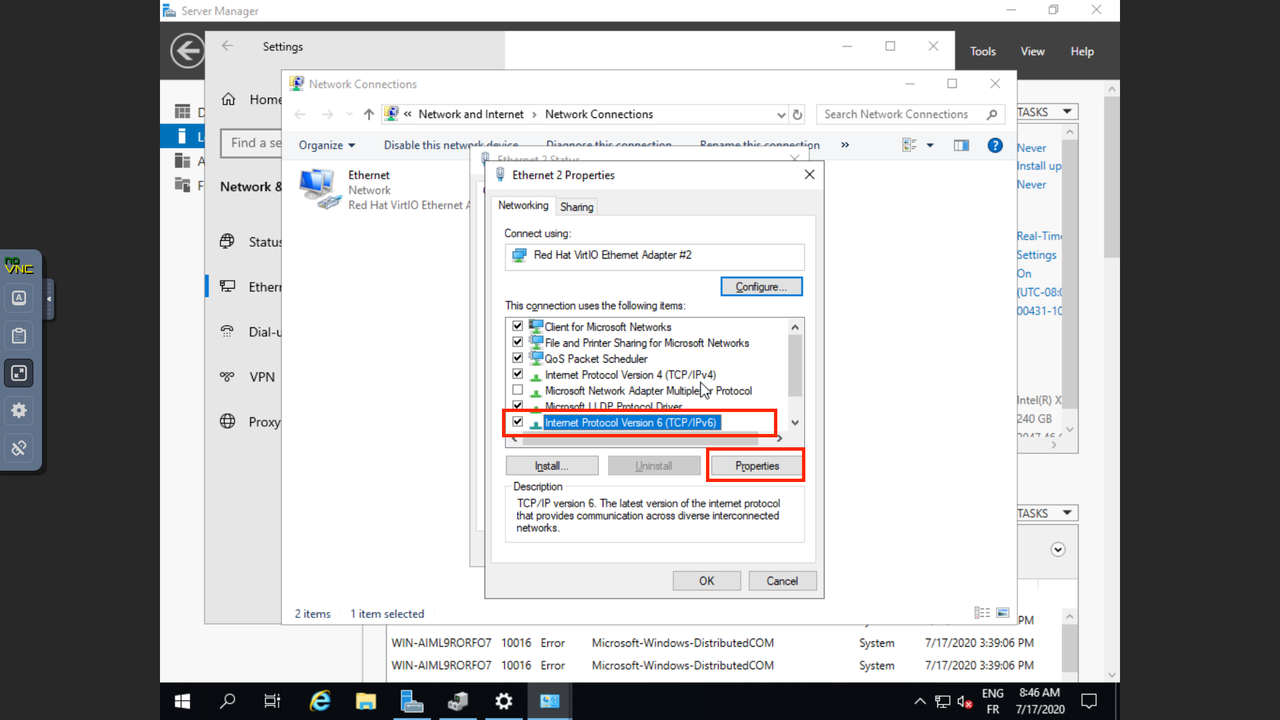Open Network Connections help icon

[995, 145]
